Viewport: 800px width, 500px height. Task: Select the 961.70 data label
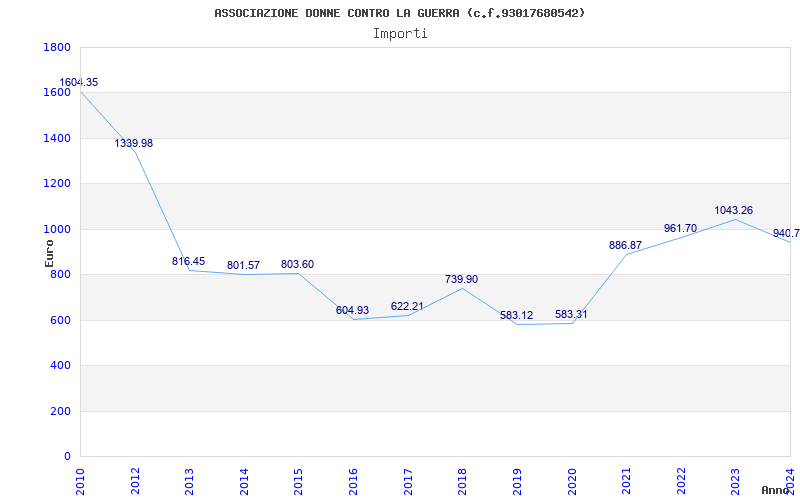click(680, 228)
